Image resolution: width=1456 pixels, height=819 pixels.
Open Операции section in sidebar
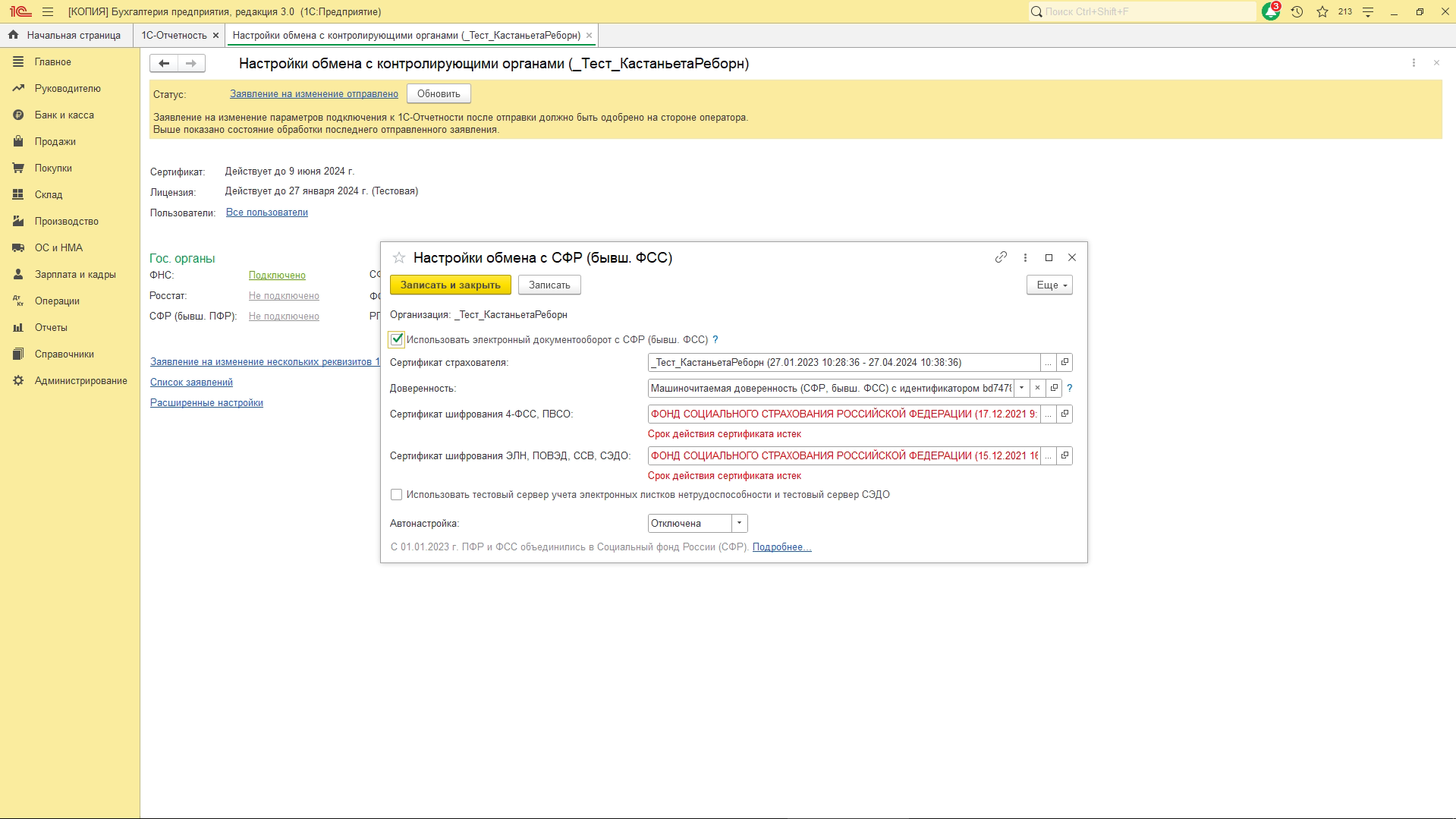tap(57, 301)
